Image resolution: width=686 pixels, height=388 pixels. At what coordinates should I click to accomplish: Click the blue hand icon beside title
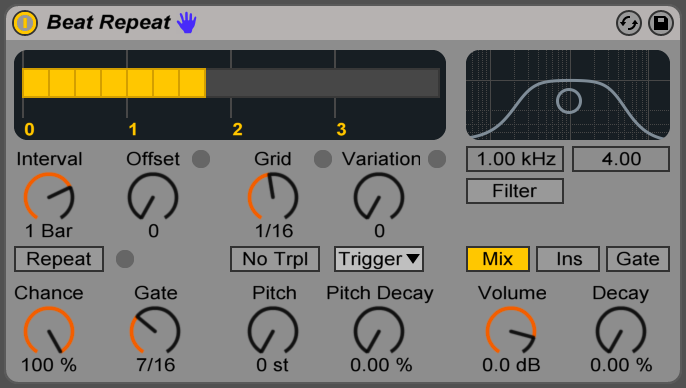tap(187, 22)
